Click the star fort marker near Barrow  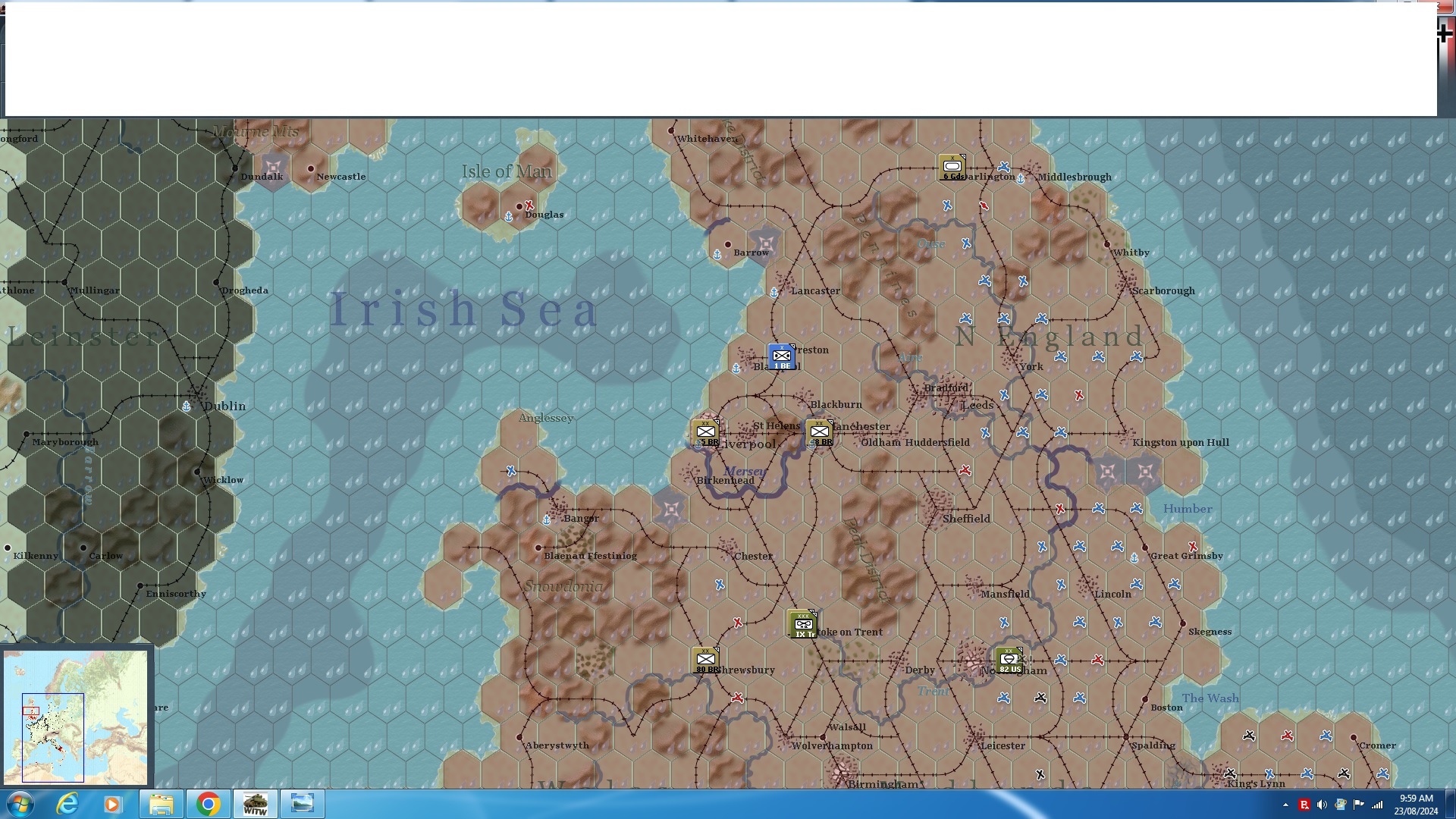tap(765, 243)
